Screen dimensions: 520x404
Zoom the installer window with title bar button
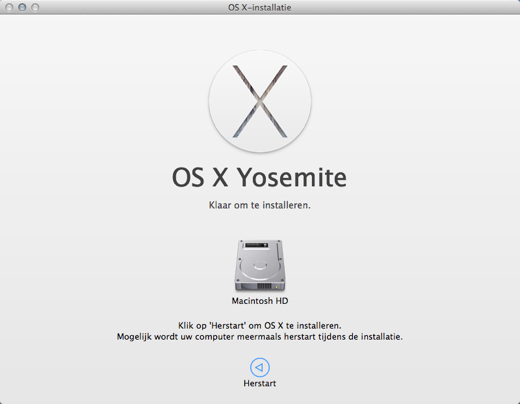(x=35, y=7)
